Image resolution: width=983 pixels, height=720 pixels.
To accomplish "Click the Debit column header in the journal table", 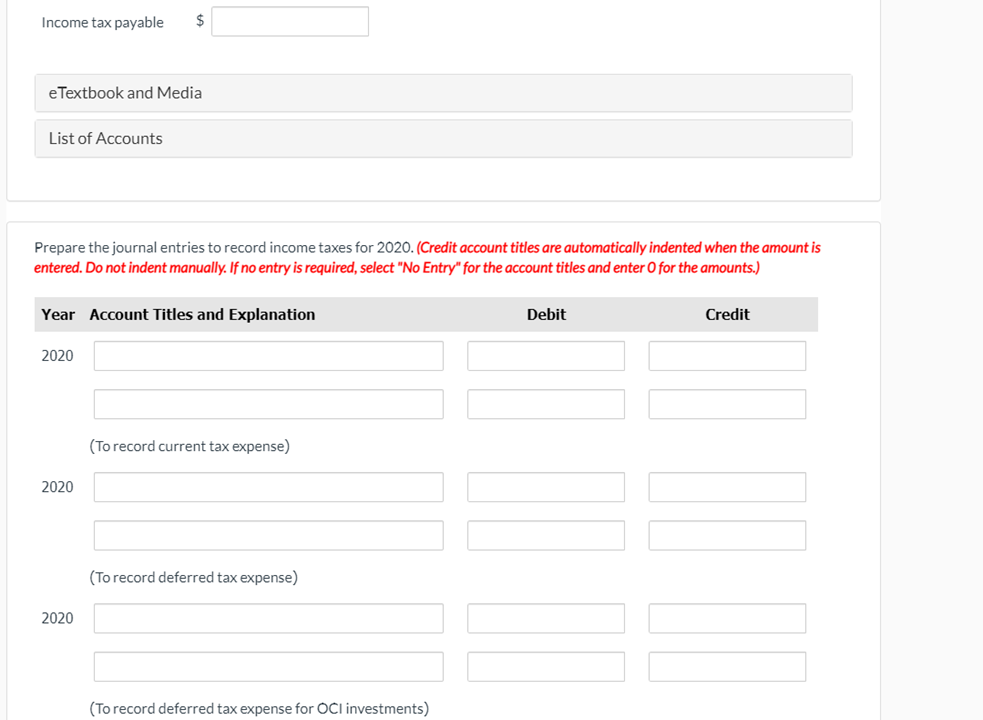I will click(546, 313).
